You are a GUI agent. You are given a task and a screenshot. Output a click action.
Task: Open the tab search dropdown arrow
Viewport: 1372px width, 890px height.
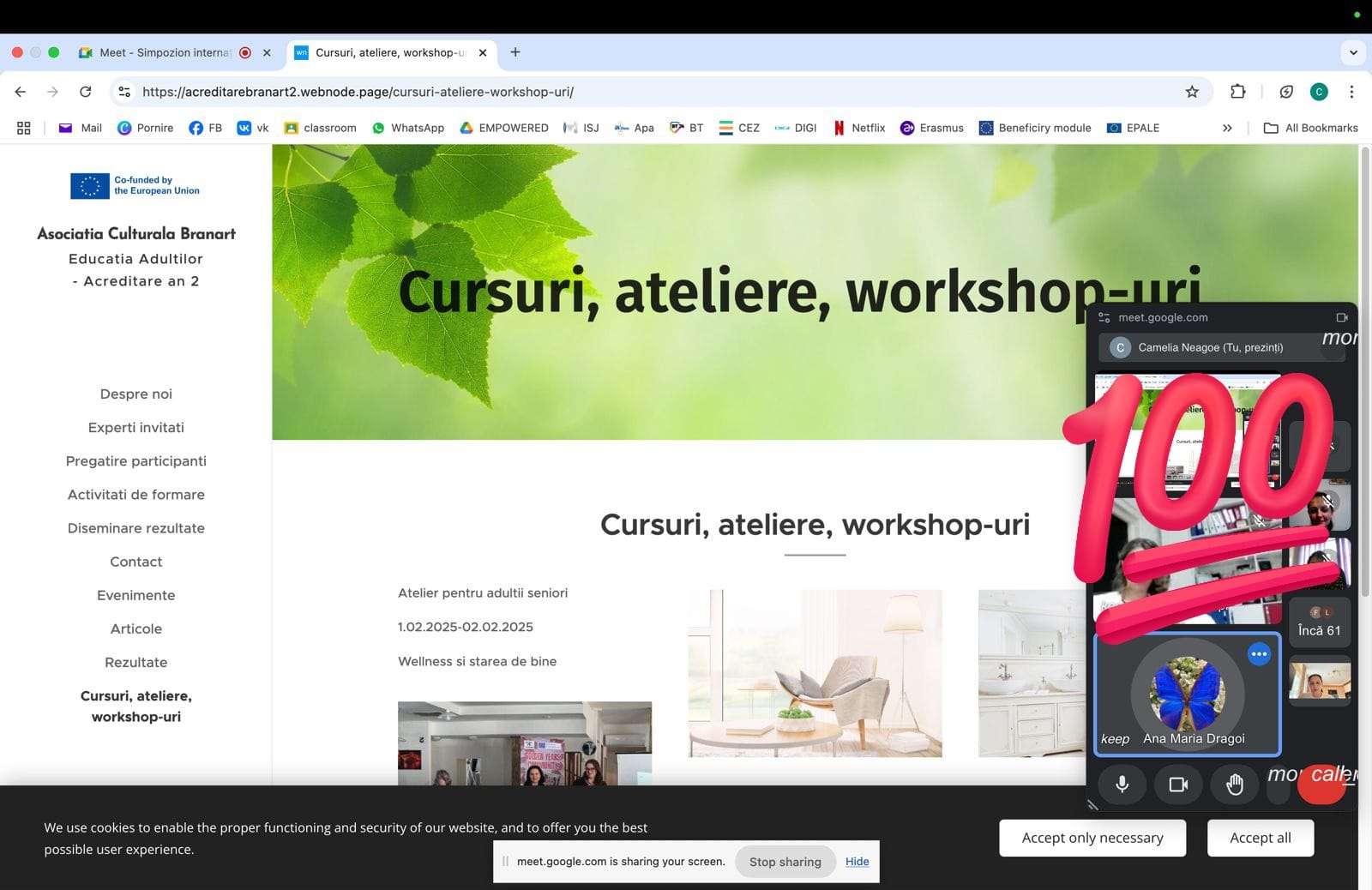tap(1352, 52)
